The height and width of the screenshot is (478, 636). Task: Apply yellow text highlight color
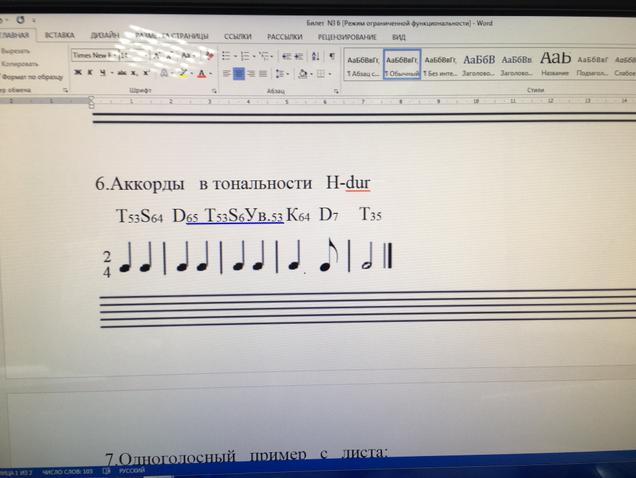tap(183, 74)
